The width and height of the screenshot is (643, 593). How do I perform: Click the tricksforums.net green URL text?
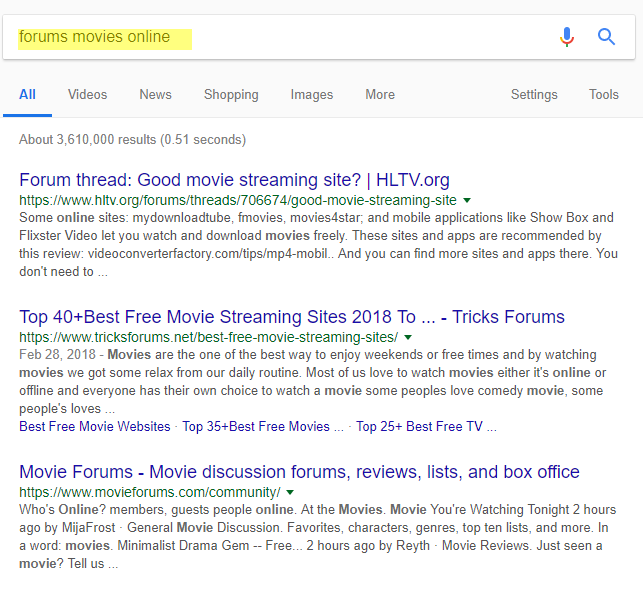tap(208, 338)
